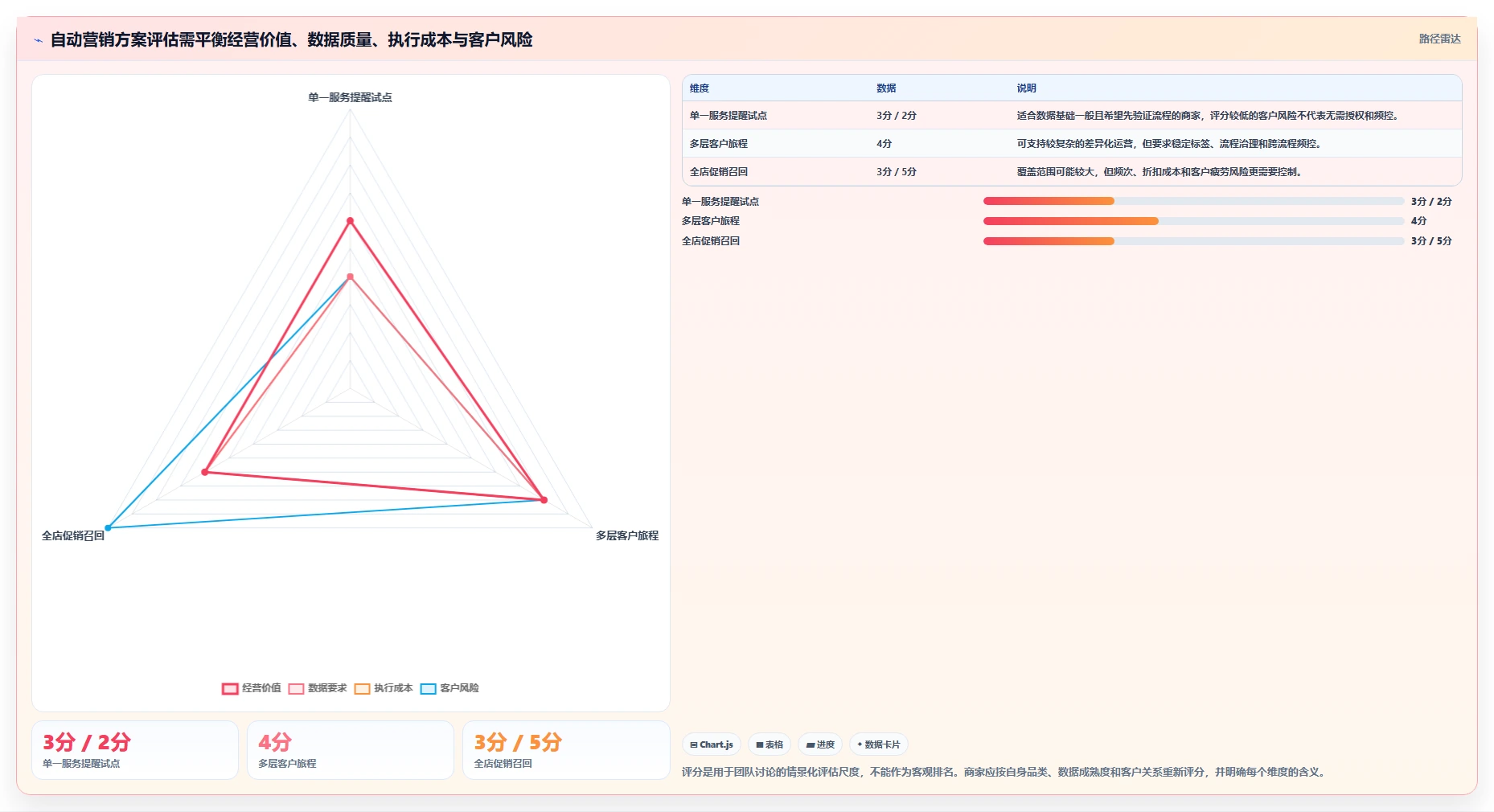Click the 3分 / 5分 data card
Screen dimensions: 1494x812
coord(566,750)
